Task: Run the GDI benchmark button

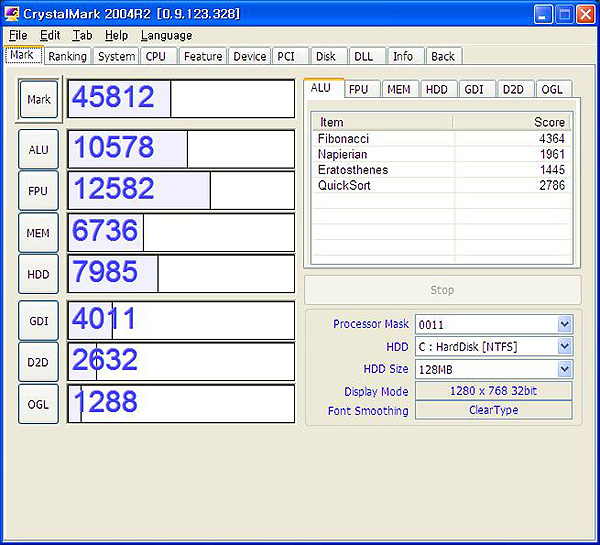Action: pos(38,321)
